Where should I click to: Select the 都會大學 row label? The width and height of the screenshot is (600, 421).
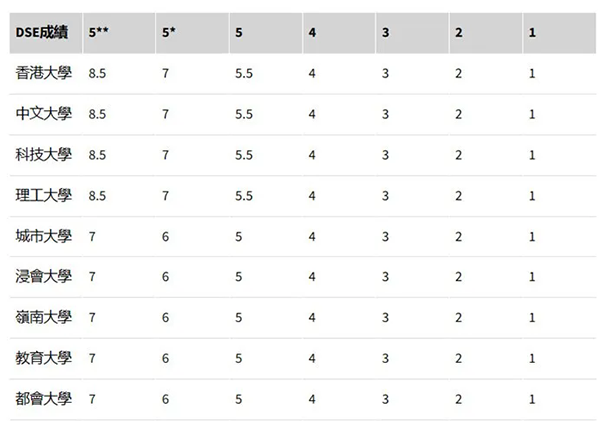(43, 399)
